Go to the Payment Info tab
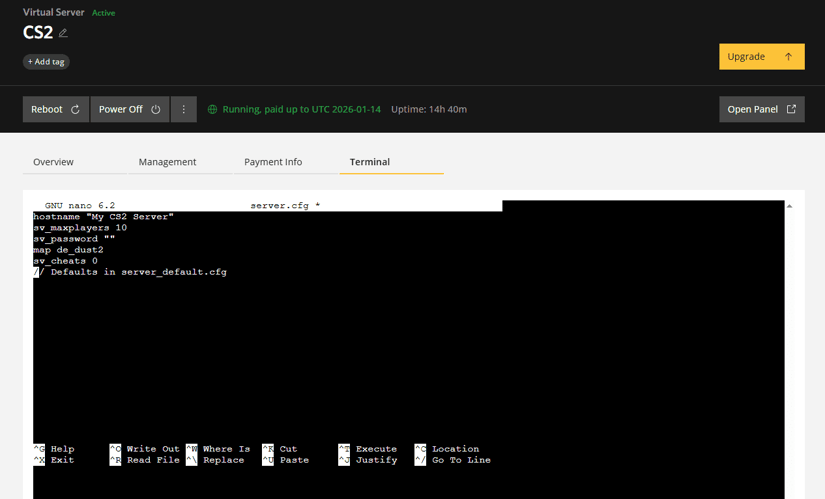This screenshot has height=499, width=825. pos(273,162)
